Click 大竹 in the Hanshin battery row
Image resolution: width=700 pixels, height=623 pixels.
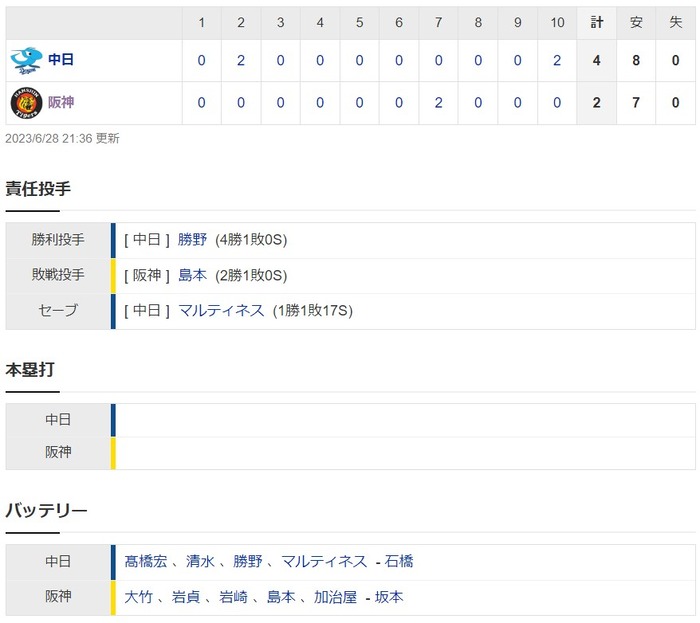point(139,597)
